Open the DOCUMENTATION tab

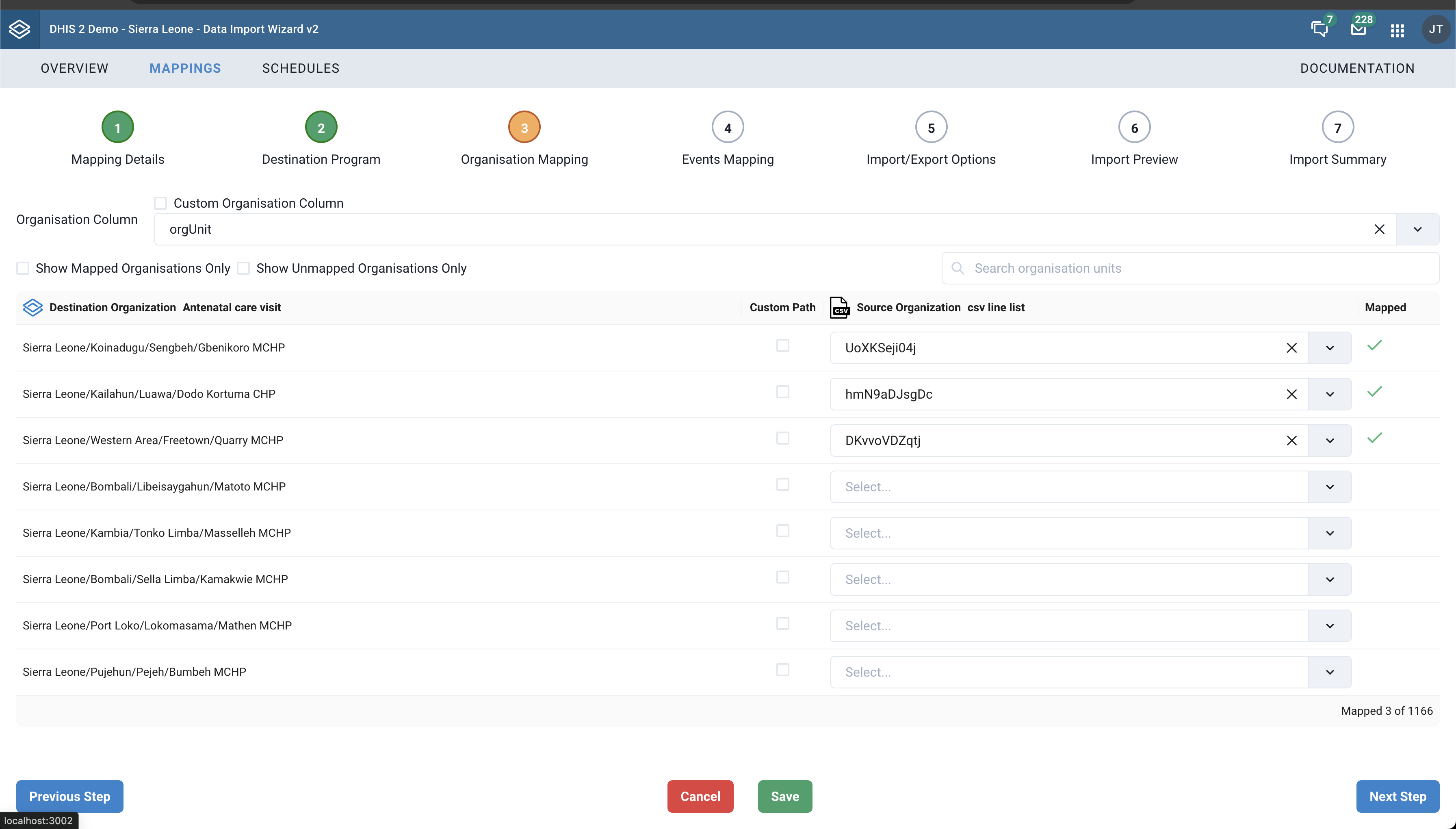coord(1357,68)
